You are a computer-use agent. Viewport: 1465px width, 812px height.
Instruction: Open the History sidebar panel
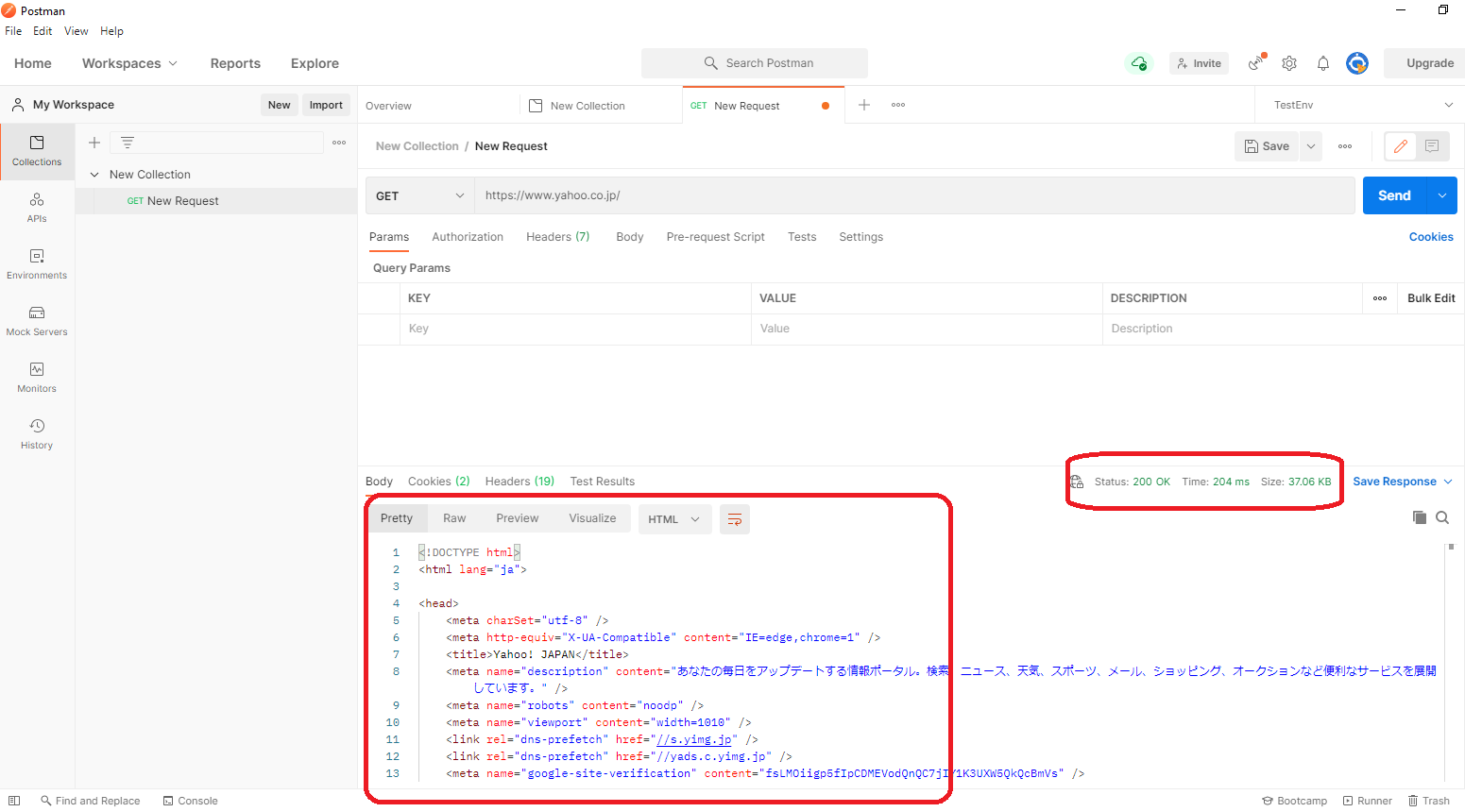[x=37, y=434]
